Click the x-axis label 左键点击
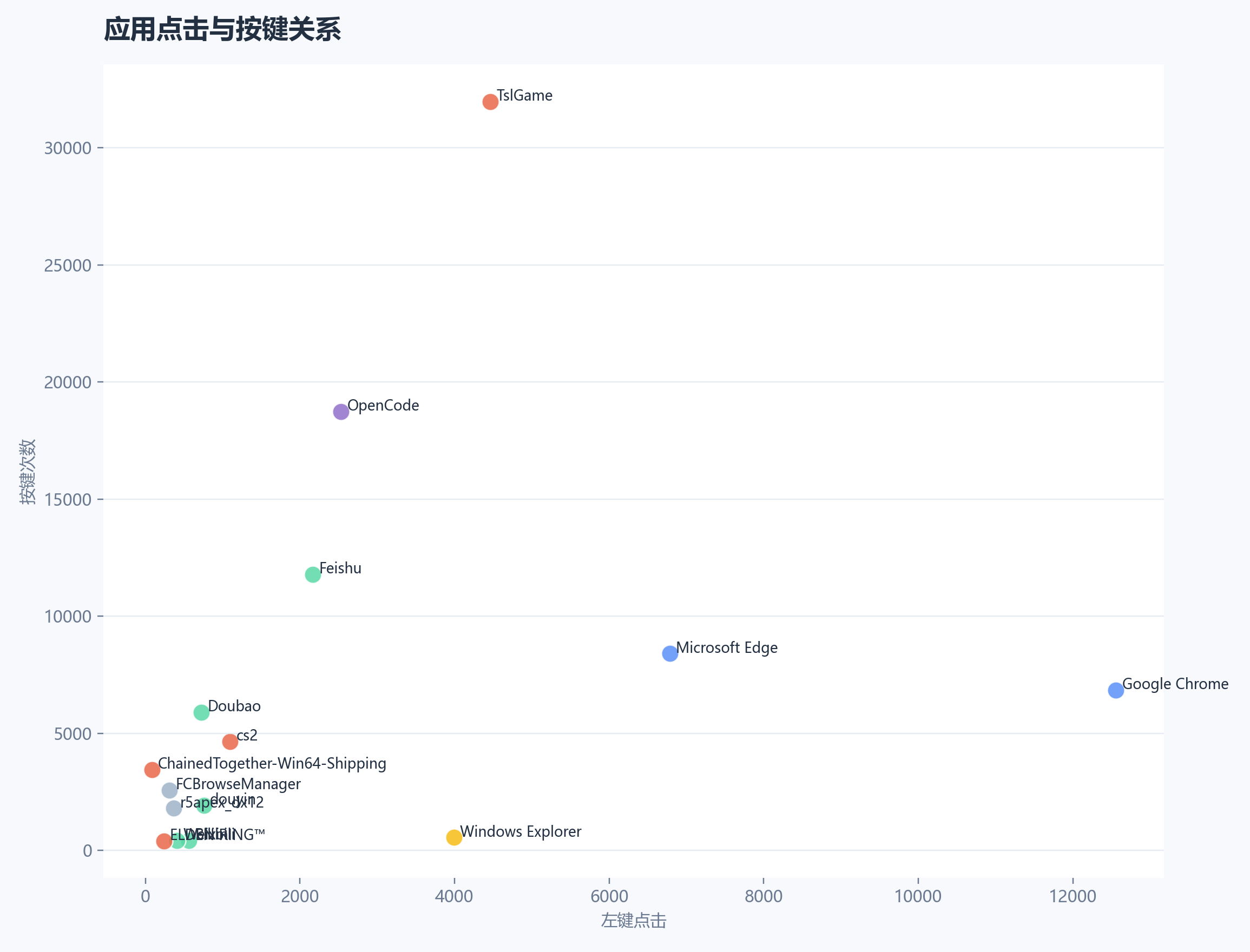The height and width of the screenshot is (952, 1250). [633, 921]
